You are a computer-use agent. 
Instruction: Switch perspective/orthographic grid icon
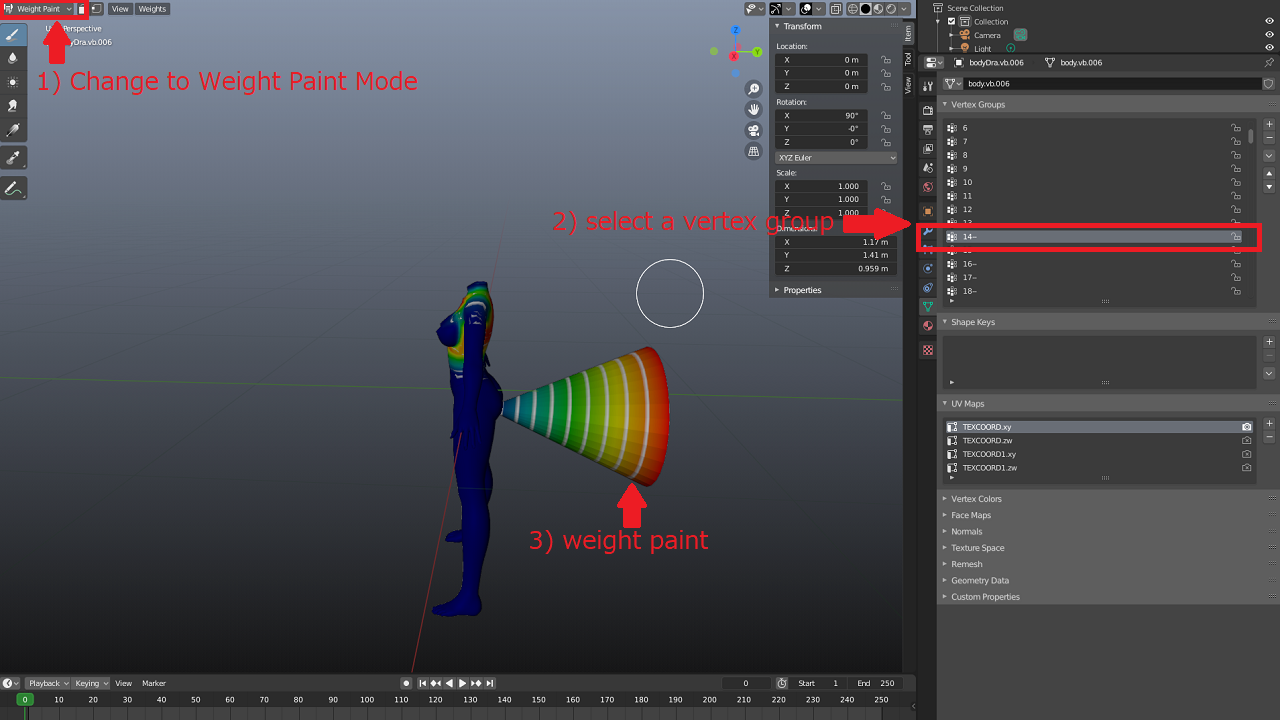[754, 151]
